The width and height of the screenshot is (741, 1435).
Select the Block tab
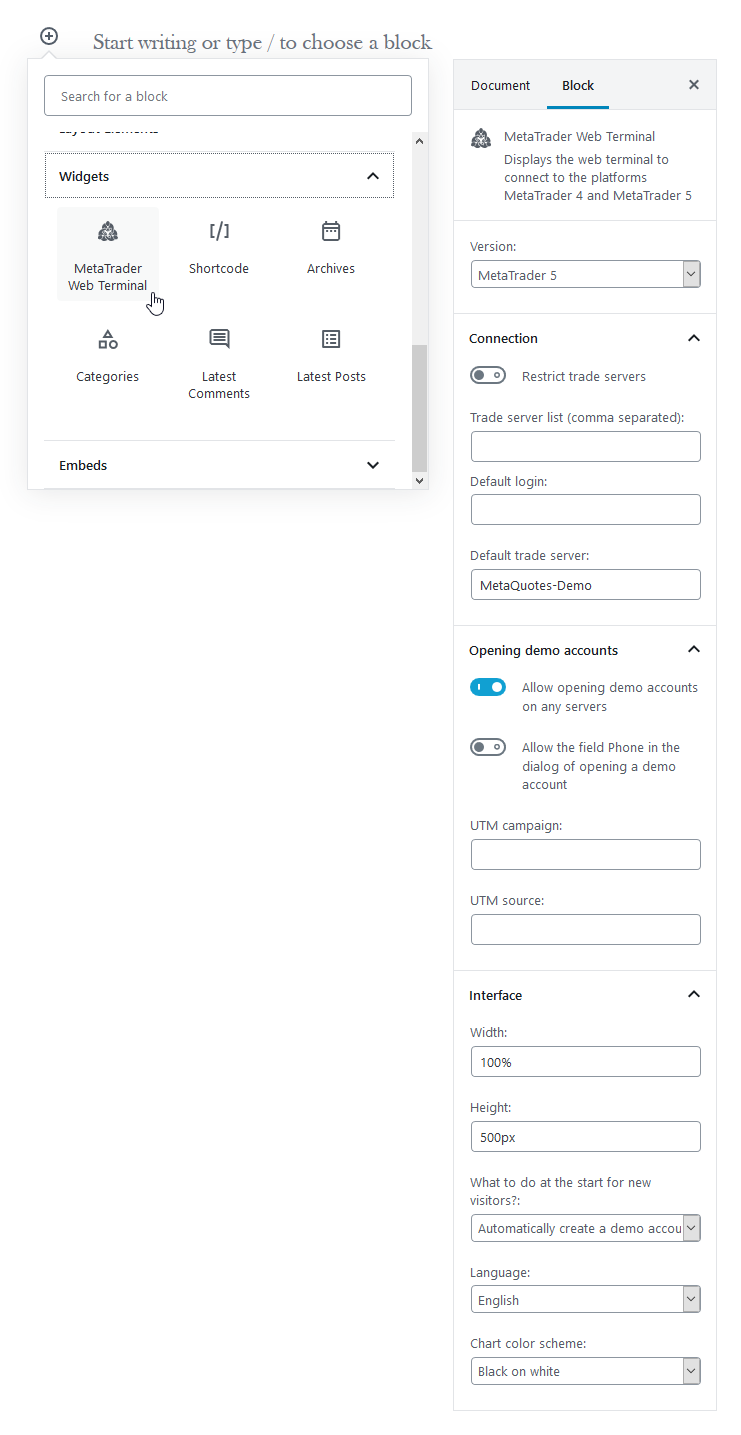point(578,85)
